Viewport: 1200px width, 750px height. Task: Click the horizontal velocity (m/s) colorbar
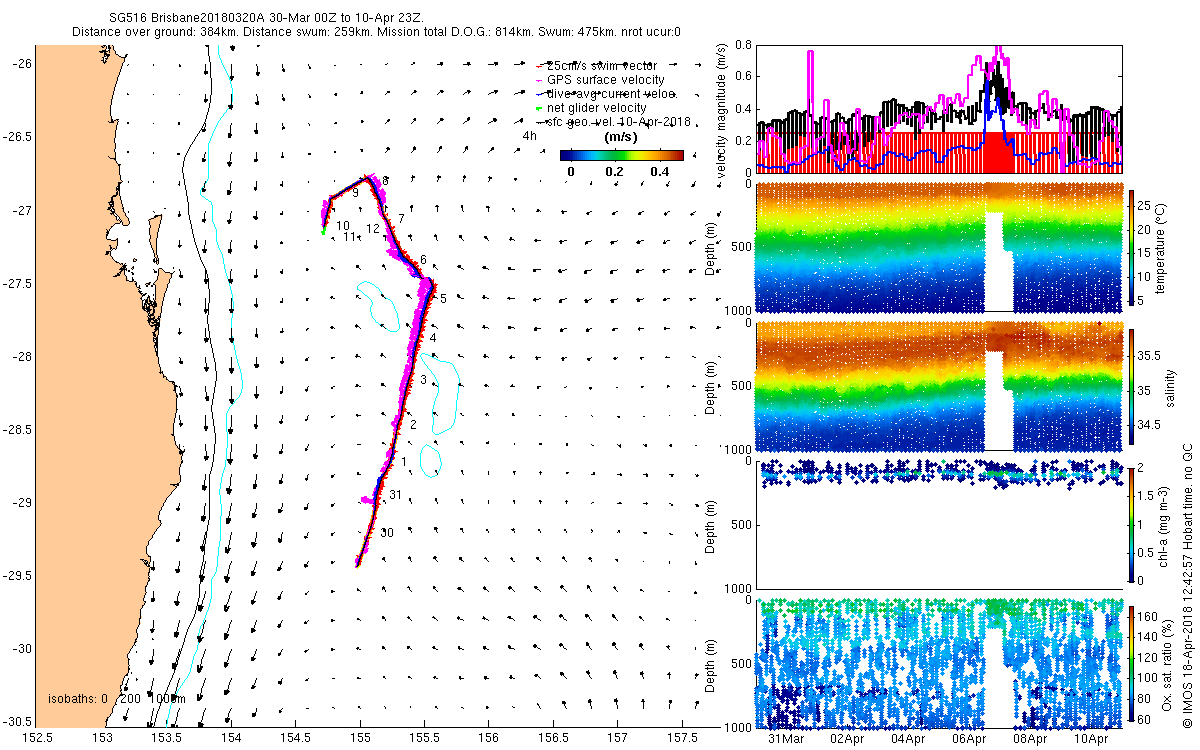pyautogui.click(x=621, y=156)
